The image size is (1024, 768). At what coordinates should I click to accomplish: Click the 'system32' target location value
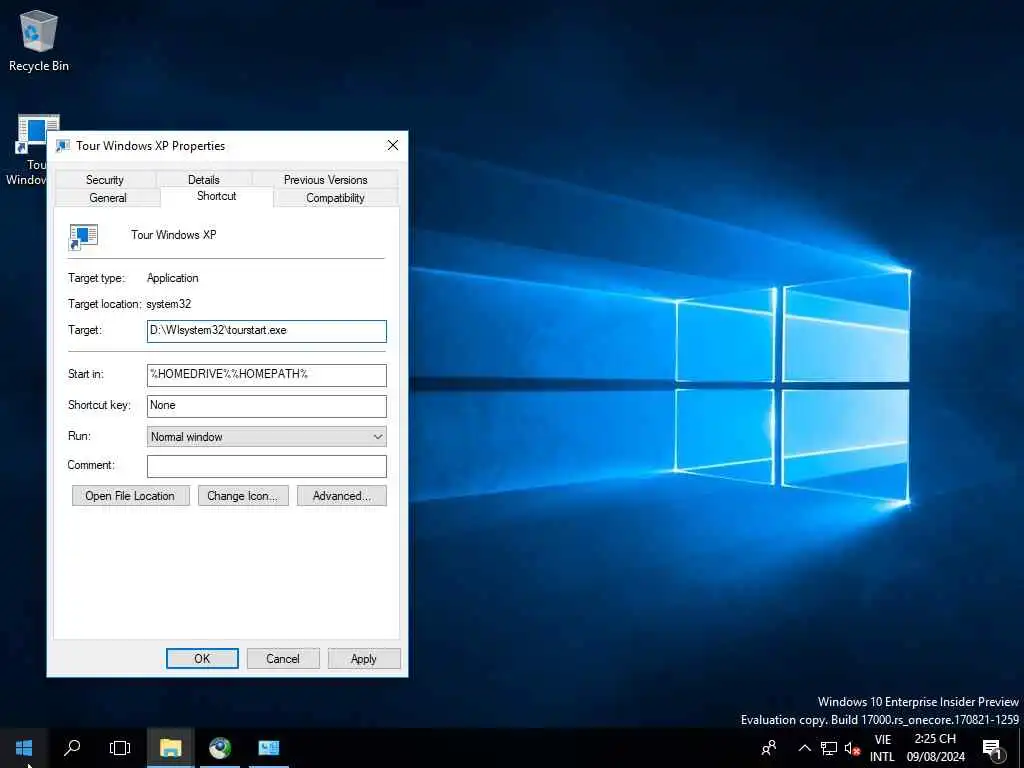[168, 304]
